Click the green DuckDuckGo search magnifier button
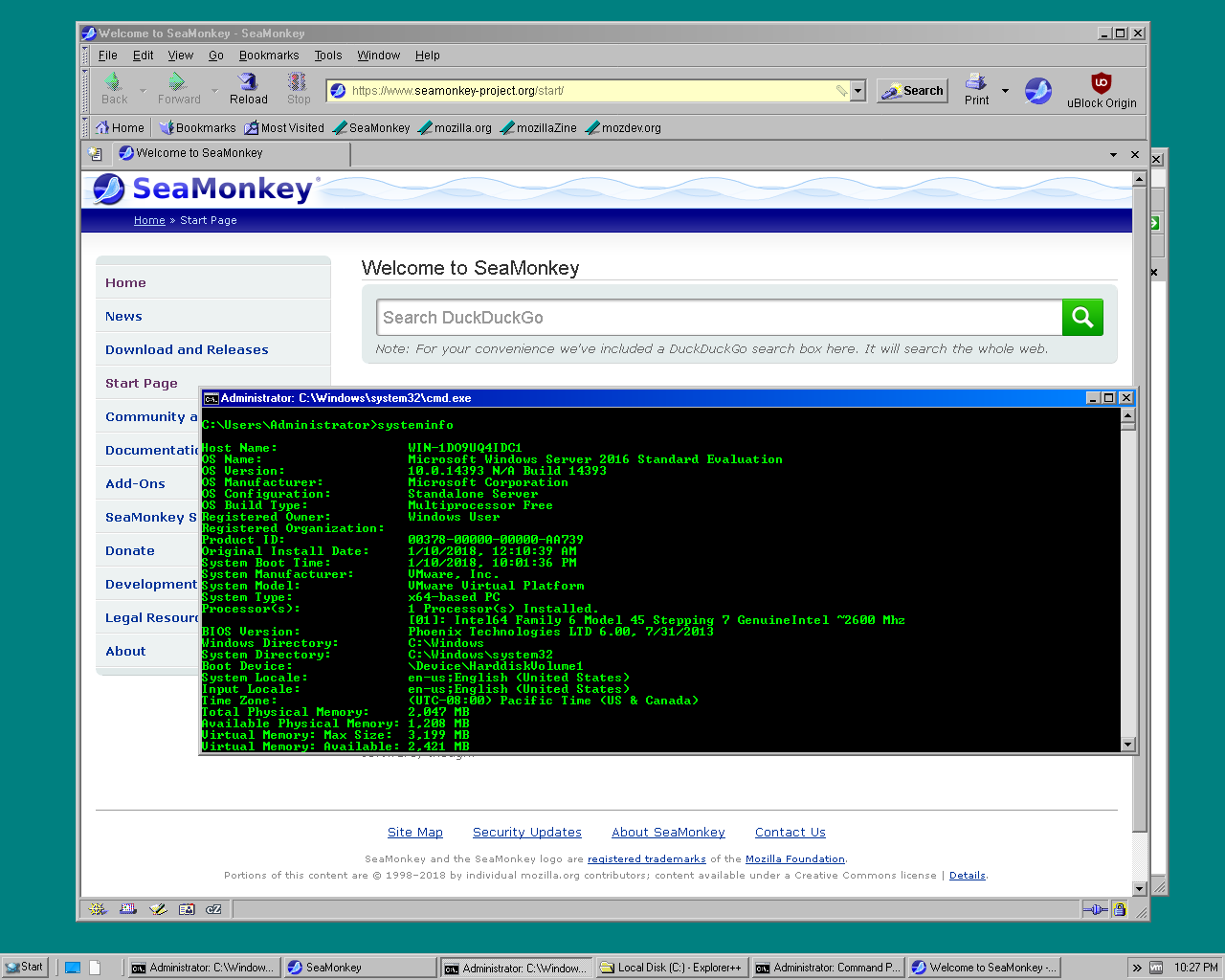 click(x=1082, y=318)
